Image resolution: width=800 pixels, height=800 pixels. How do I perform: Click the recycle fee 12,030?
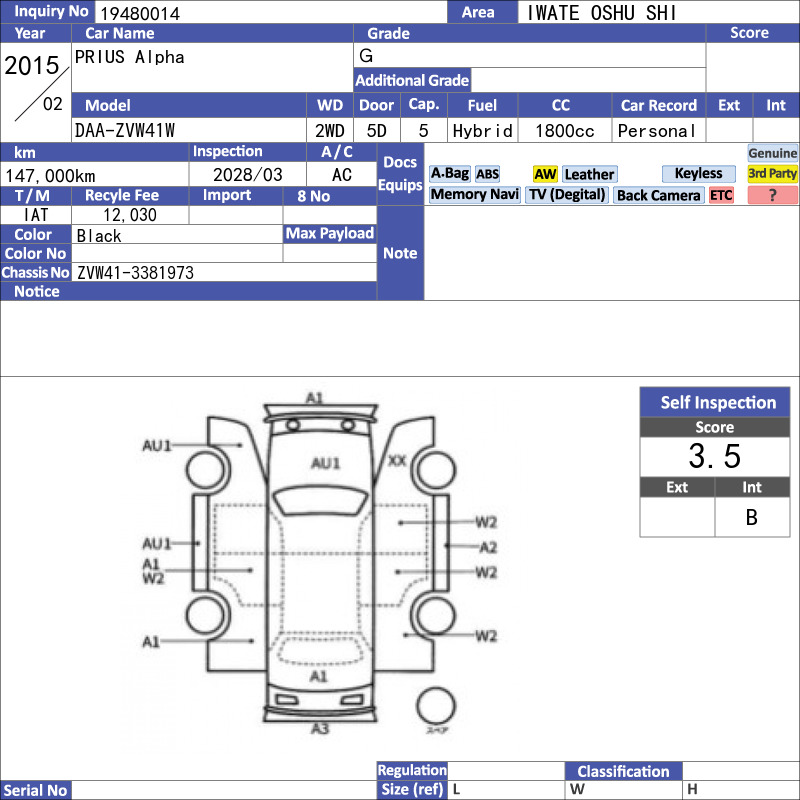pos(130,215)
